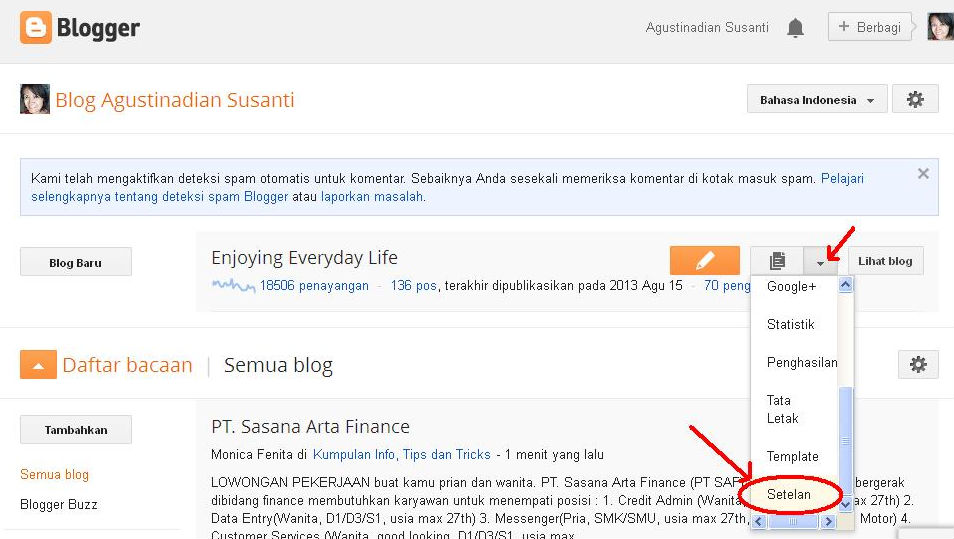Open Bahasa Indonesia language dropdown
Screen dimensions: 954x539
point(816,100)
